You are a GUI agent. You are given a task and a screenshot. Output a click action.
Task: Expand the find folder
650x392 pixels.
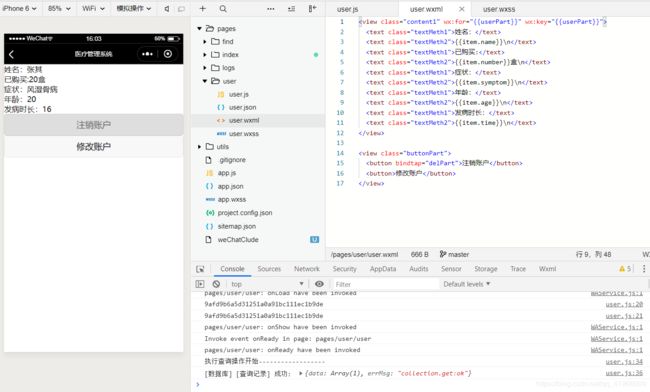[205, 42]
